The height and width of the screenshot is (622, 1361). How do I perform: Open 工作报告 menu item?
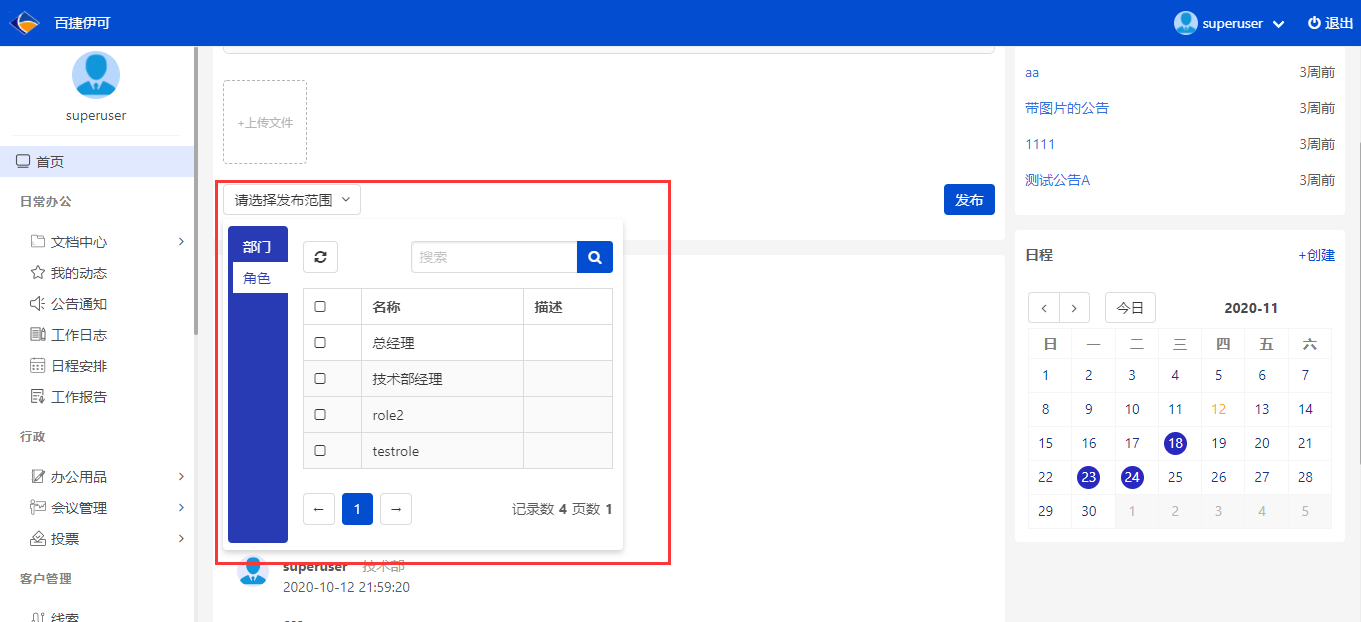tap(79, 397)
